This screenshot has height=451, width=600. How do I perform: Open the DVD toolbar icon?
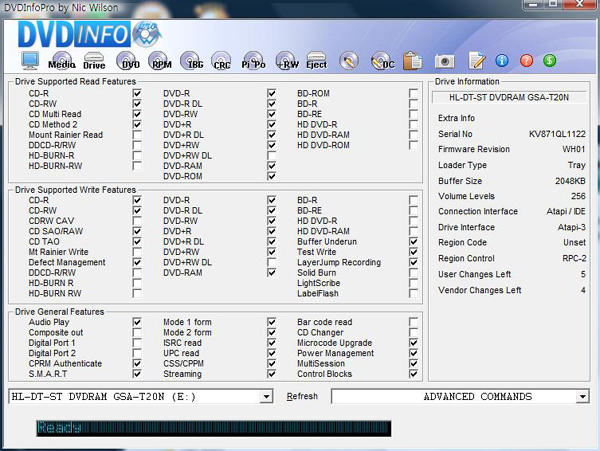click(x=128, y=61)
